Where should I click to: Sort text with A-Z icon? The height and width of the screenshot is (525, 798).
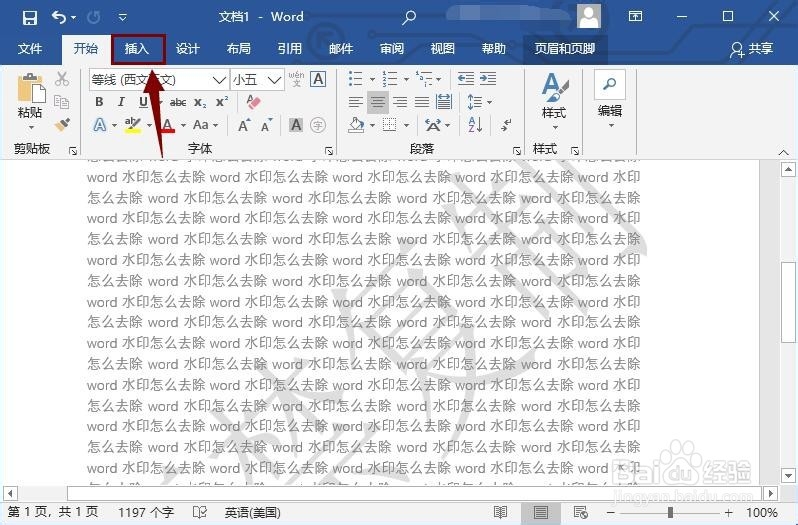[475, 125]
